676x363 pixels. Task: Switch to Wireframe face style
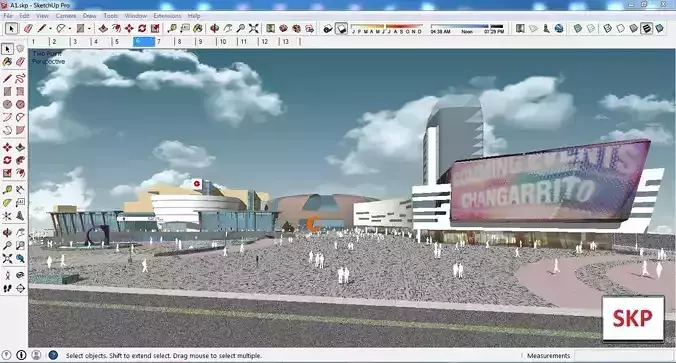point(607,28)
